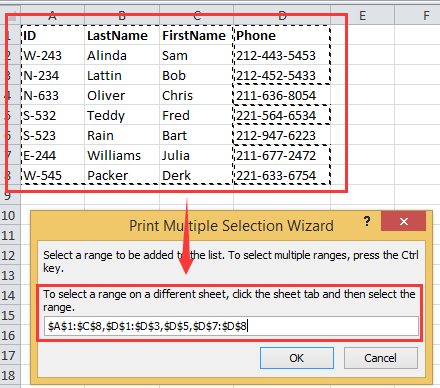This screenshot has width=440, height=388.
Task: Select cell containing S-532
Action: pyautogui.click(x=53, y=115)
